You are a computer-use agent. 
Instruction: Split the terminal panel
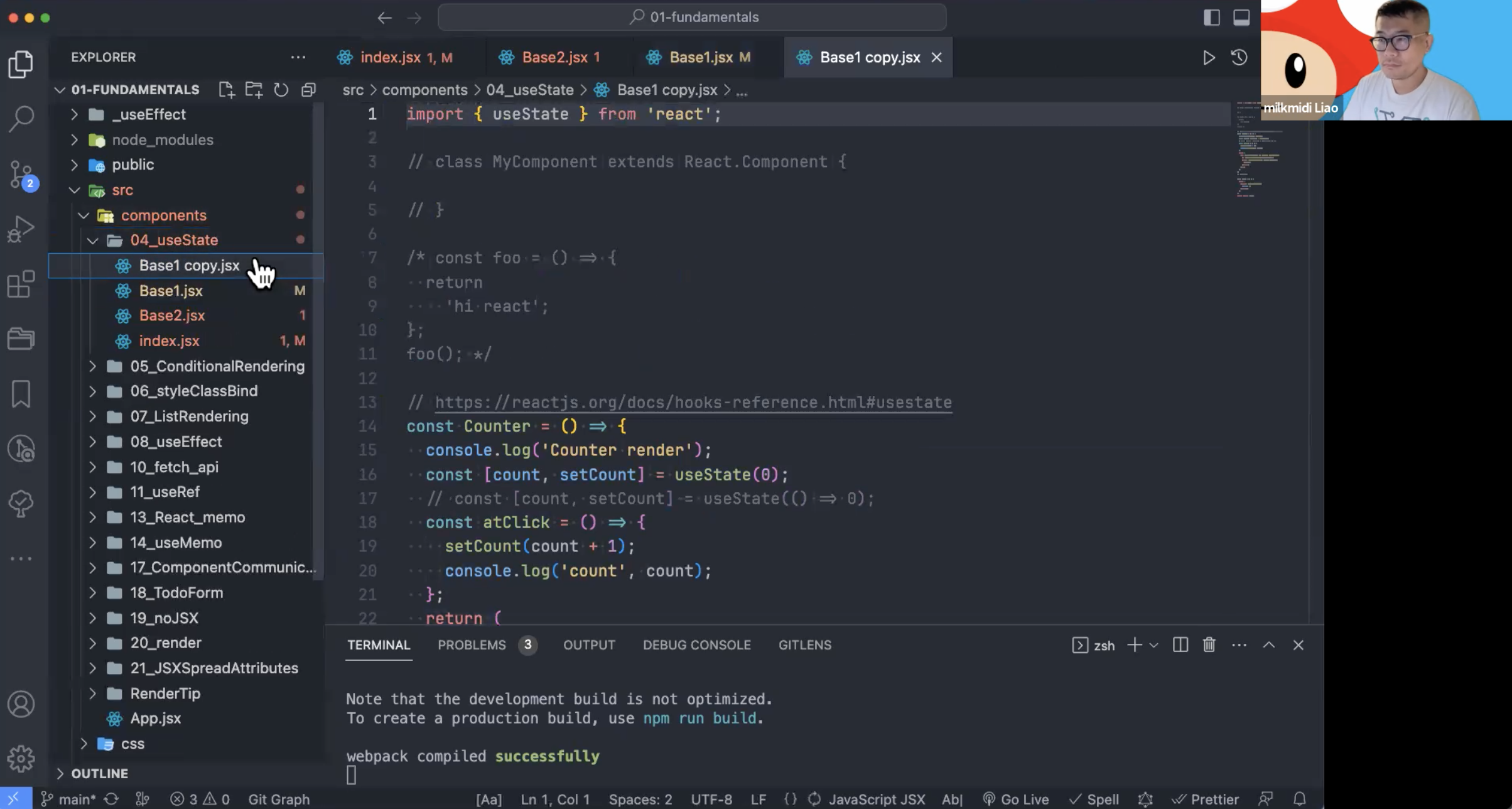click(x=1180, y=645)
